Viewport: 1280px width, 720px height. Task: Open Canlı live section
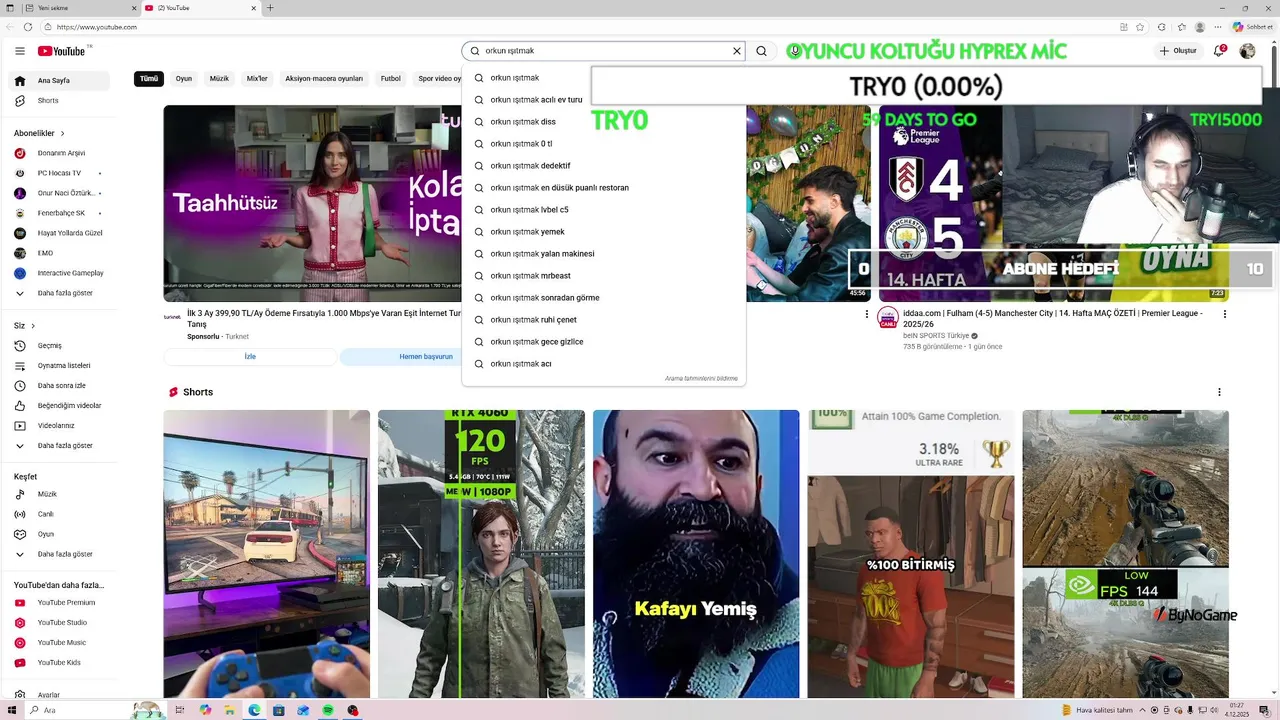tap(60, 514)
